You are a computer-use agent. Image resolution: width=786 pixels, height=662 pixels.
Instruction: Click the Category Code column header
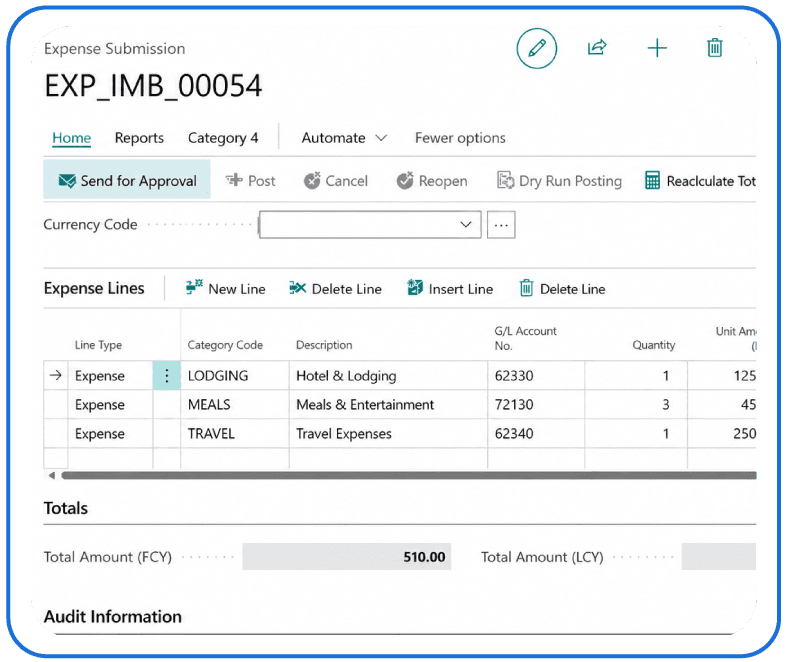click(x=225, y=345)
